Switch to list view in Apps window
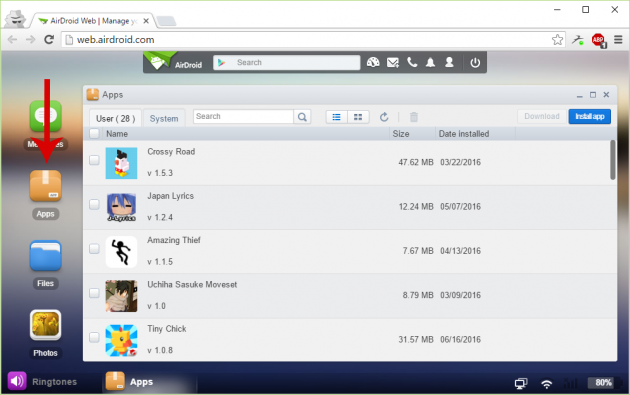 click(336, 117)
